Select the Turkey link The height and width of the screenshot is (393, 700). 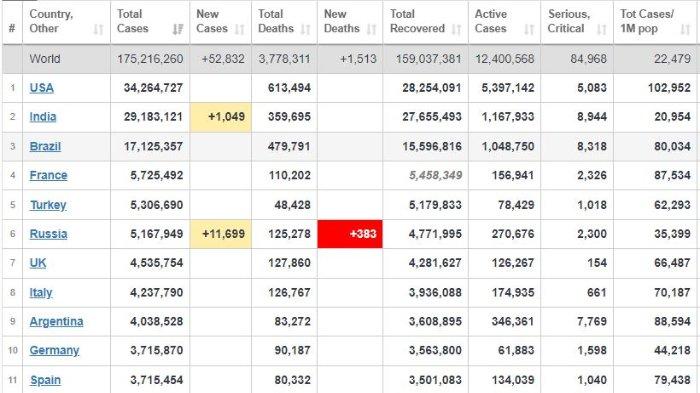[48, 205]
